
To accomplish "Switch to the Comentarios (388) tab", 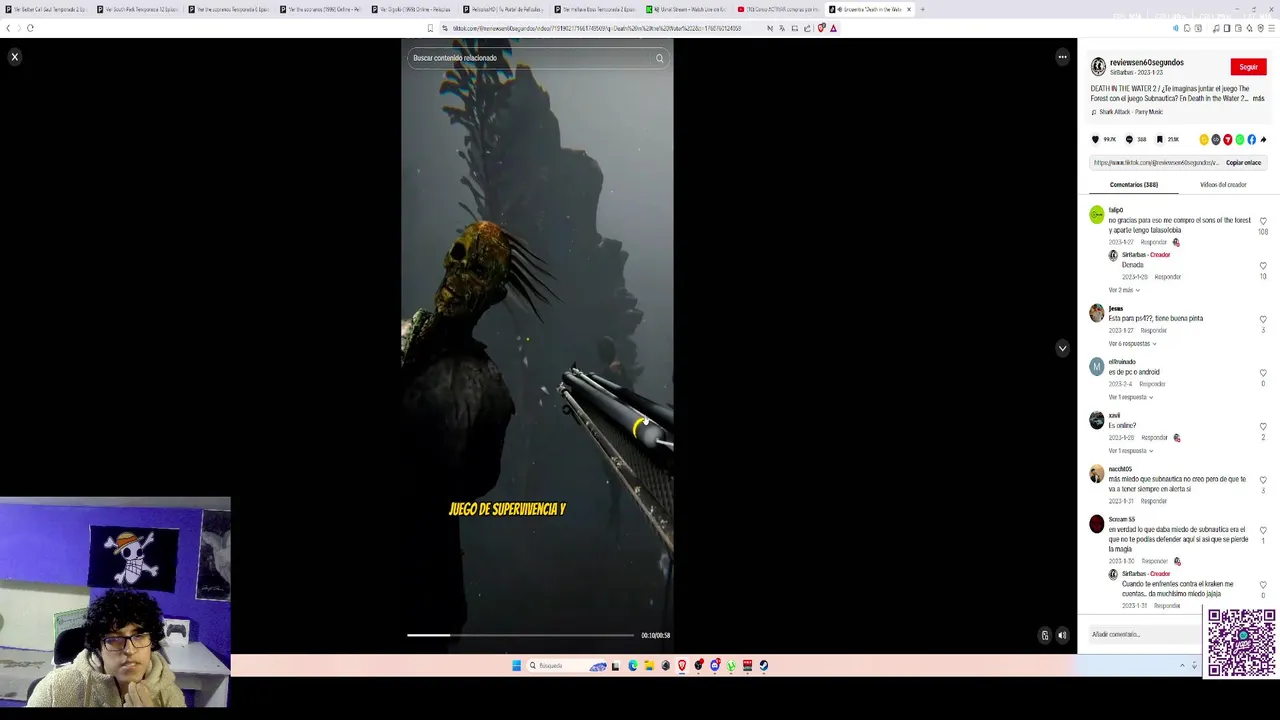I will [x=1133, y=185].
